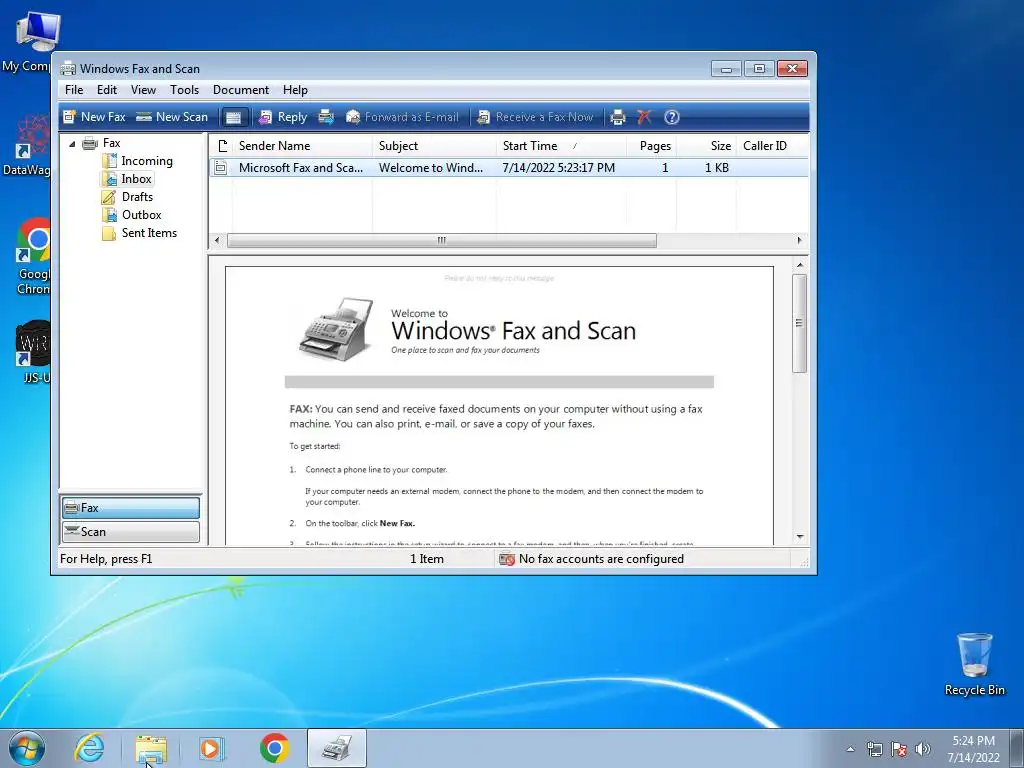Image resolution: width=1024 pixels, height=768 pixels.
Task: Sort by Caller ID column
Action: [x=772, y=146]
